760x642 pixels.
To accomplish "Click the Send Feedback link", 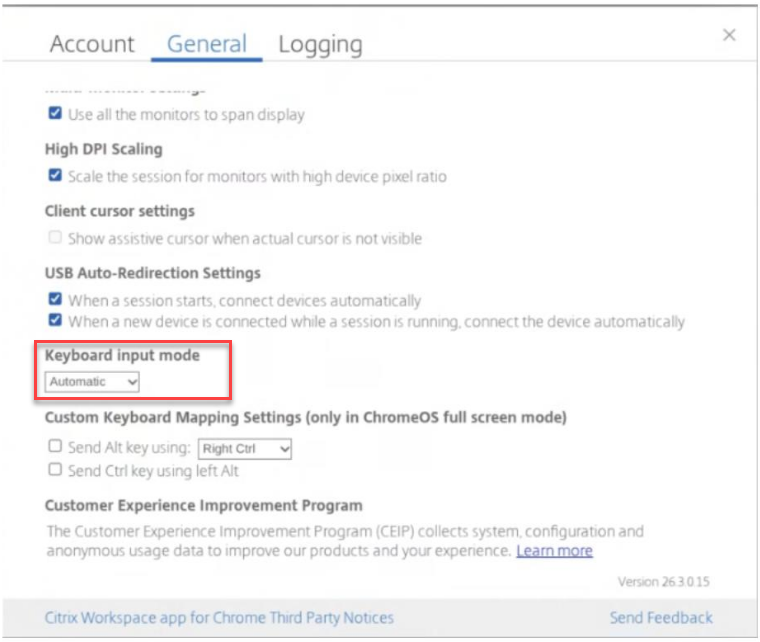I will click(x=661, y=618).
